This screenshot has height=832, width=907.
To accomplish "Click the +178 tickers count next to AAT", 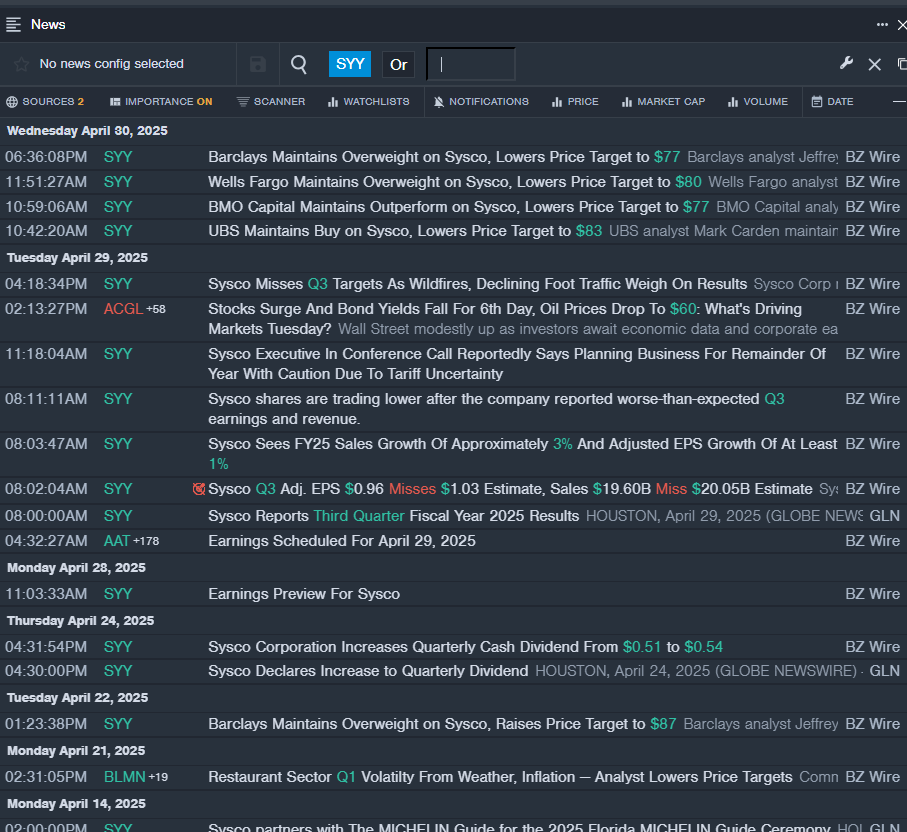I will pyautogui.click(x=146, y=542).
